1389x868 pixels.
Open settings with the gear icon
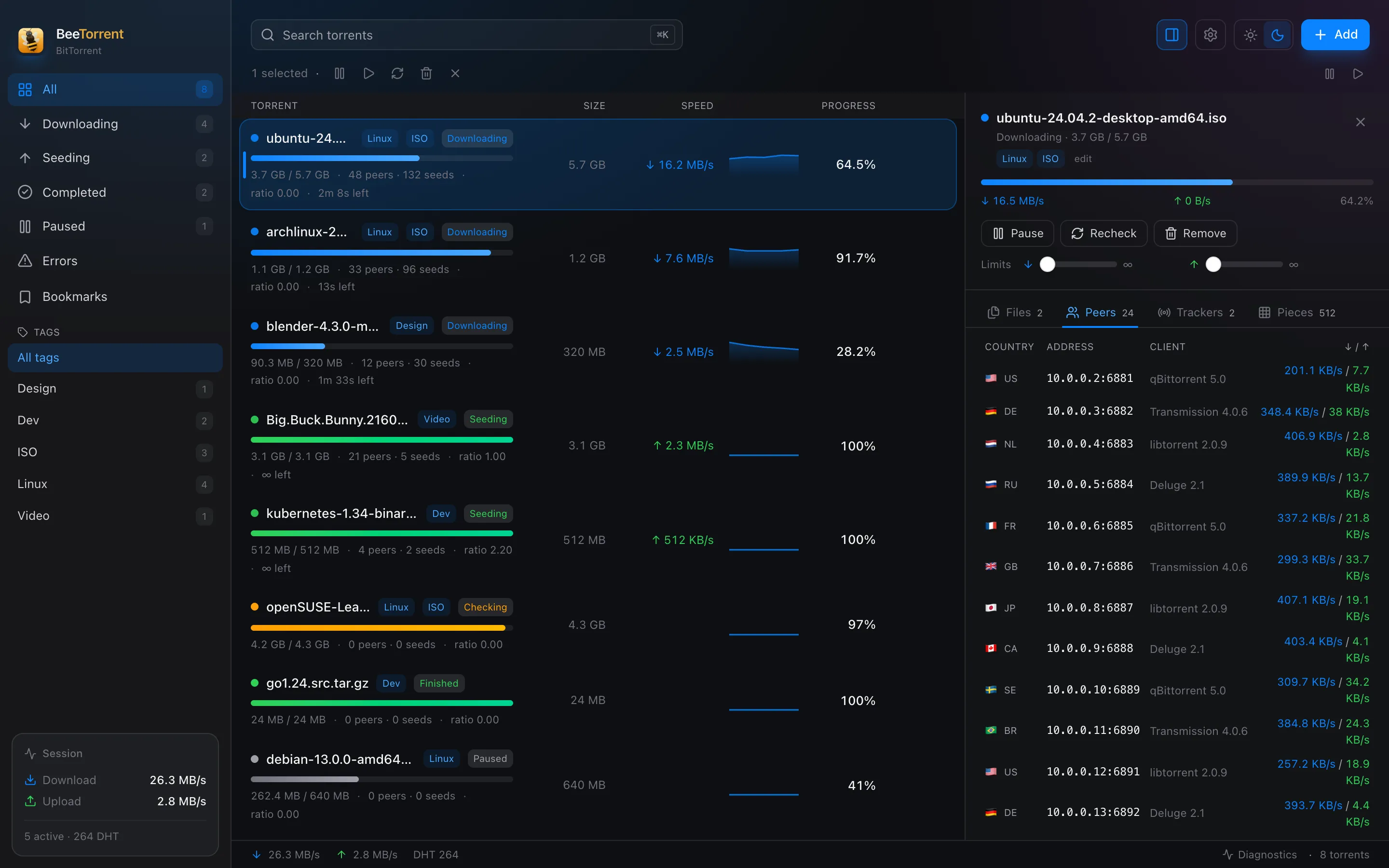(x=1211, y=35)
